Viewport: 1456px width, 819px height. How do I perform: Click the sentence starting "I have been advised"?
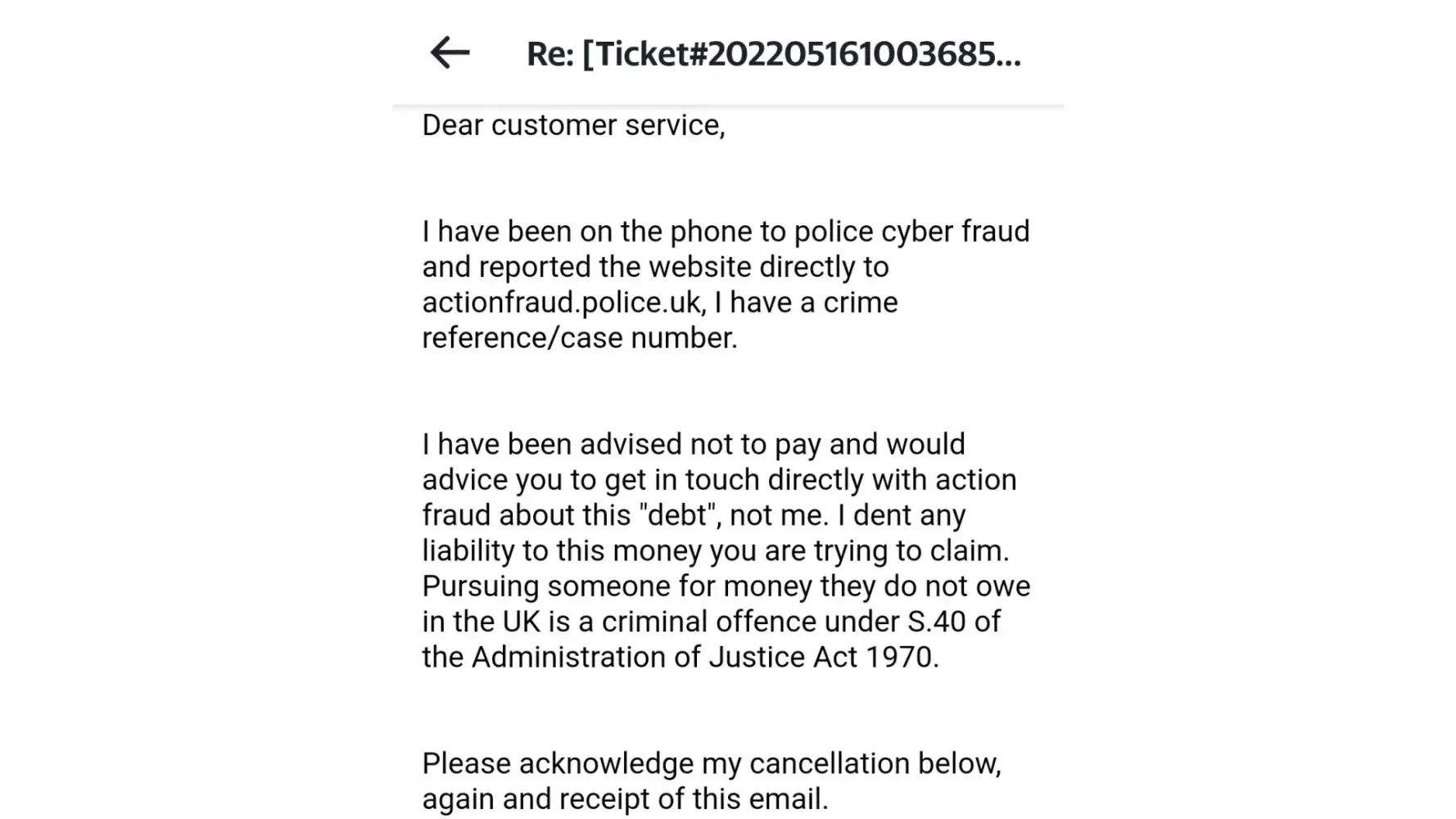(x=693, y=445)
